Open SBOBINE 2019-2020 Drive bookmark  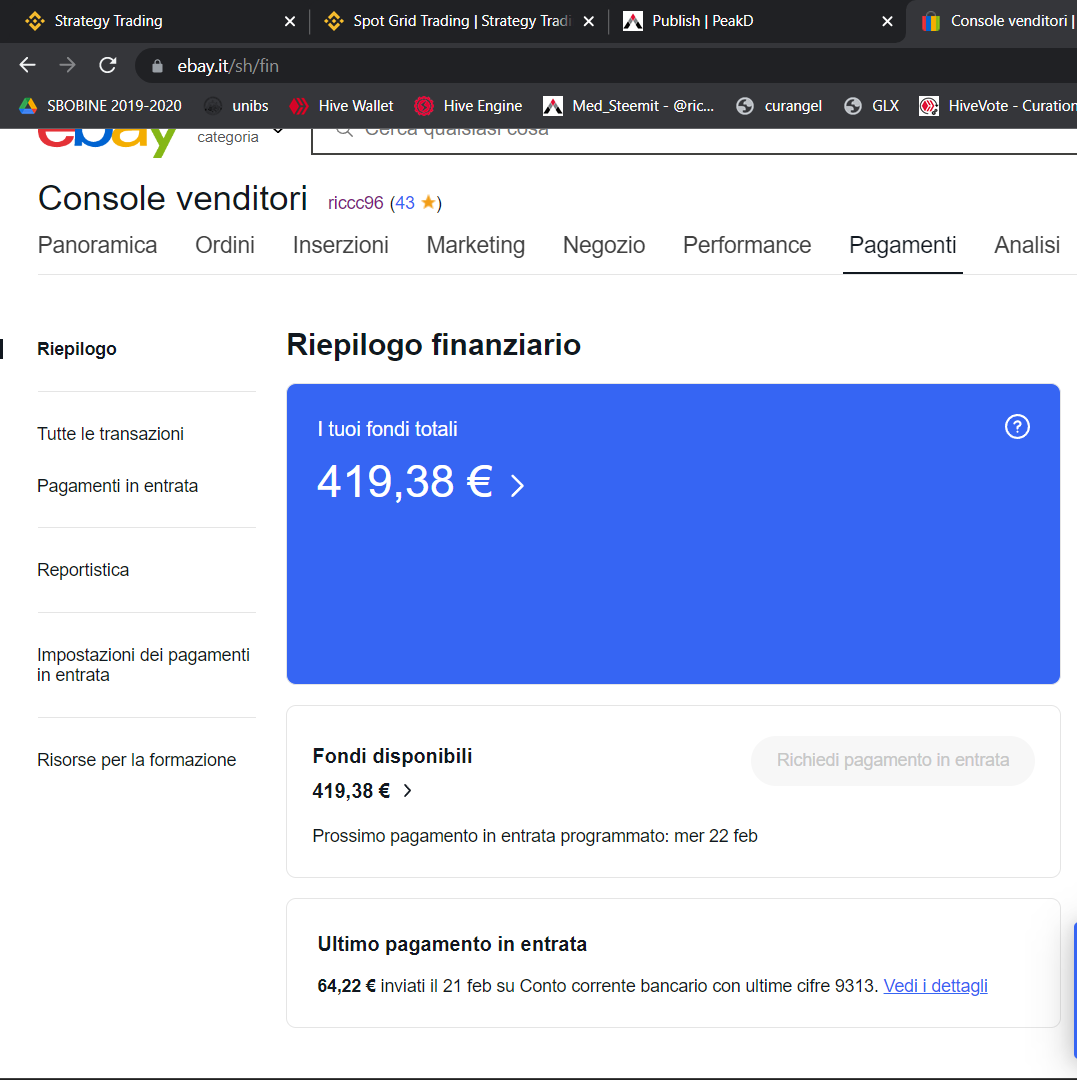(x=100, y=106)
